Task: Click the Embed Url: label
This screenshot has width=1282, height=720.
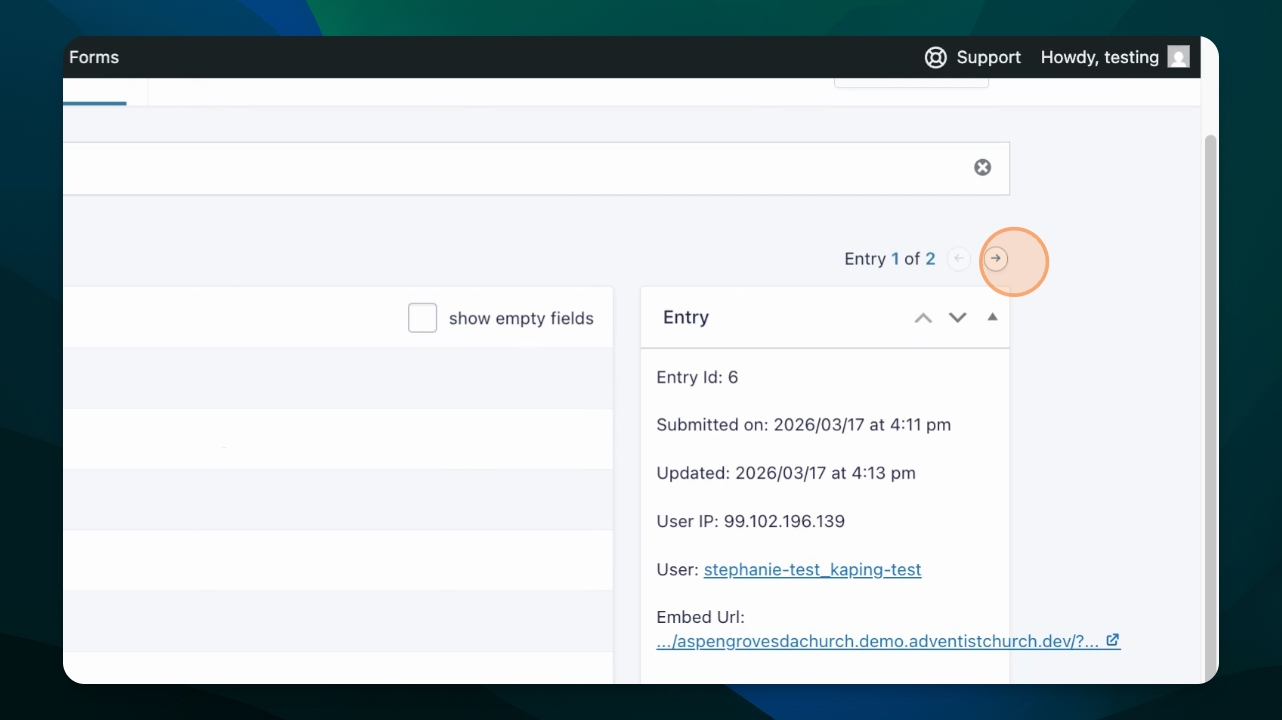Action: (x=700, y=617)
